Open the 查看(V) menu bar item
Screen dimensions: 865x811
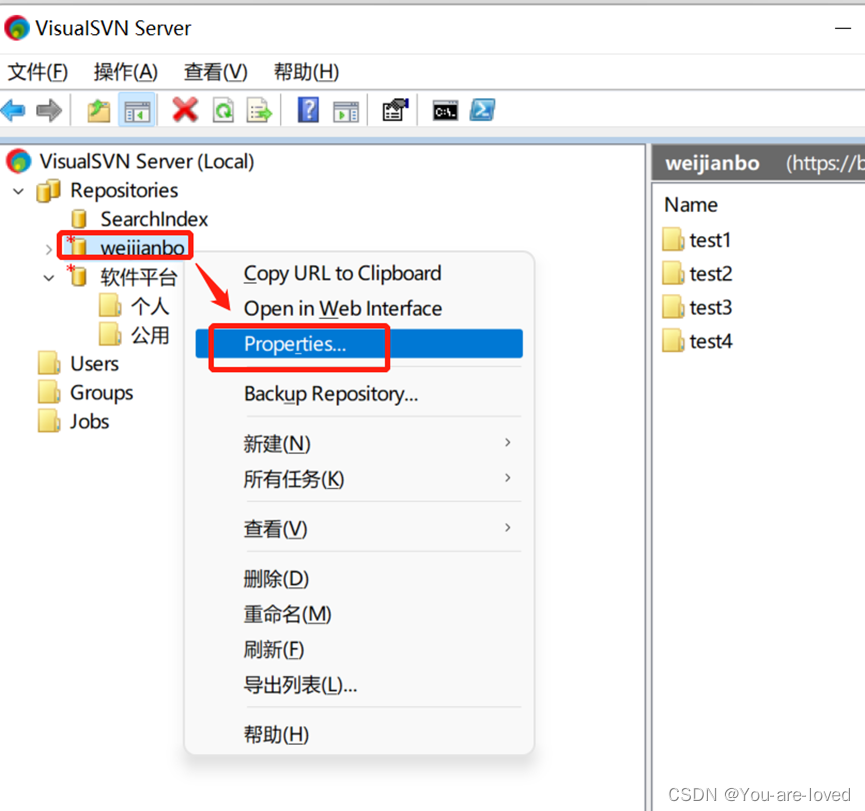216,72
